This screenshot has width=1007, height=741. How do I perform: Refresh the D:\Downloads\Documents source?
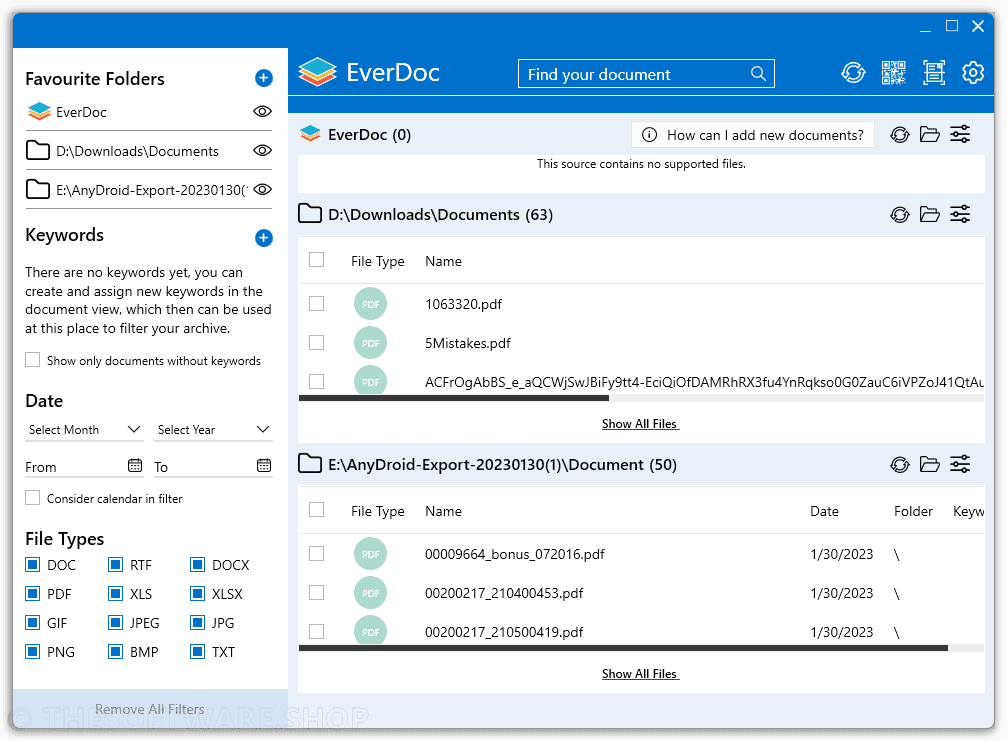click(900, 214)
